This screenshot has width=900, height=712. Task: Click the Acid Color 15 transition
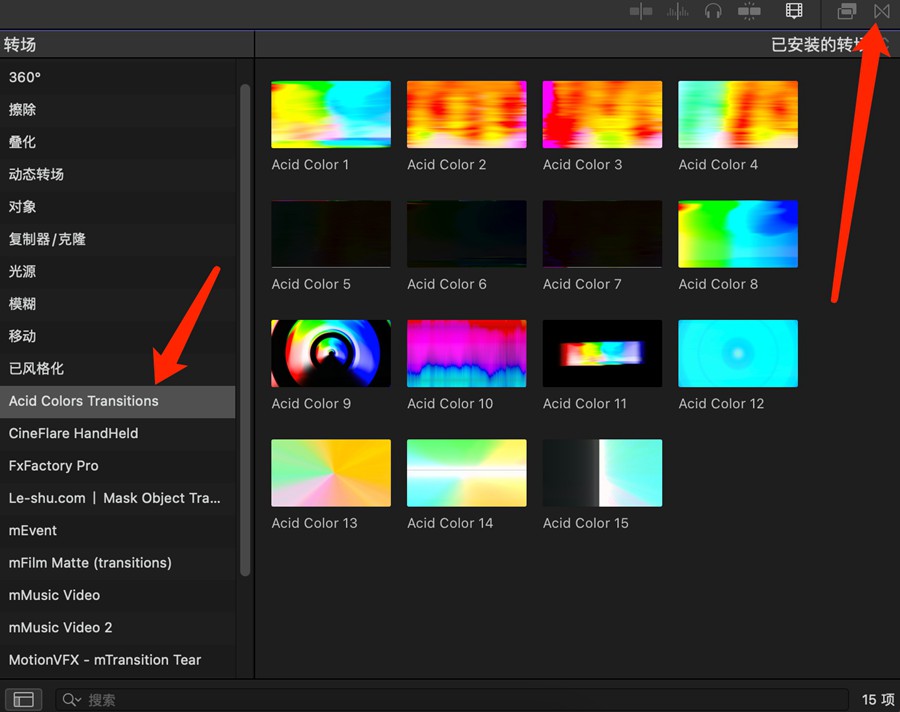[601, 473]
